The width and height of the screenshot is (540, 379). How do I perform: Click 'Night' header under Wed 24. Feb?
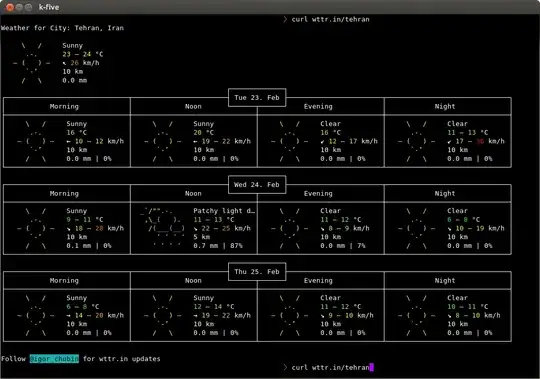[x=445, y=193]
